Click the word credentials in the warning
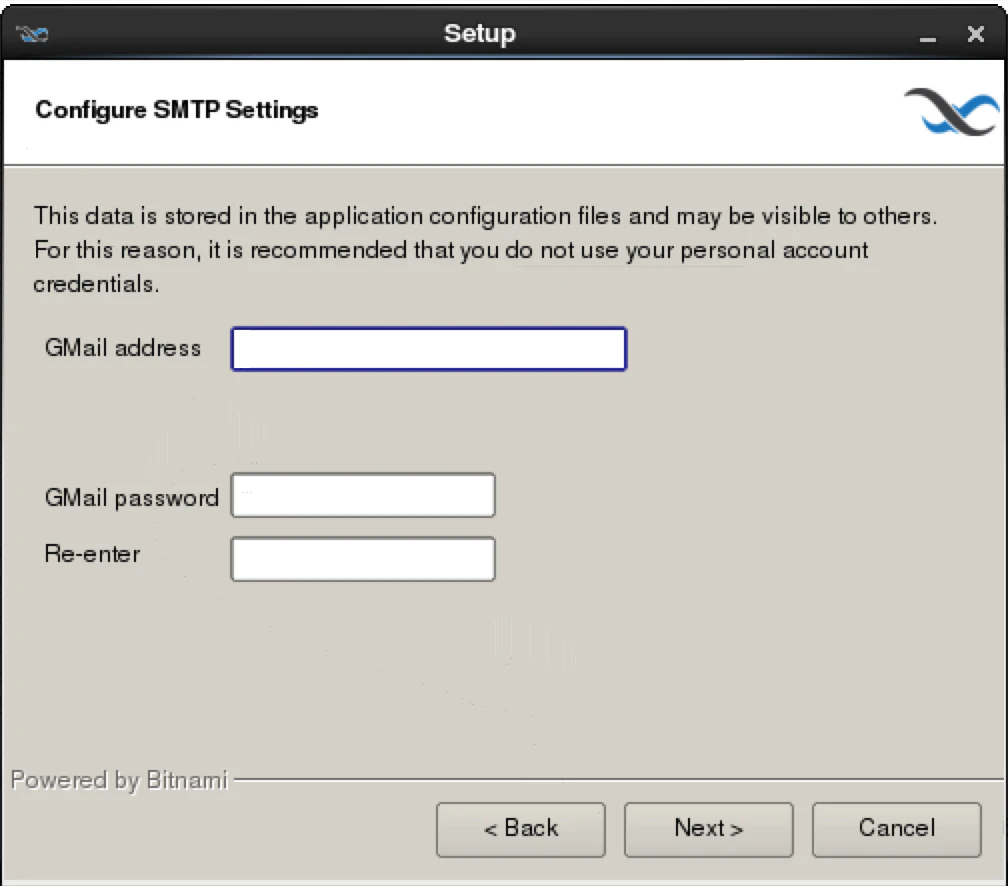 coord(96,284)
